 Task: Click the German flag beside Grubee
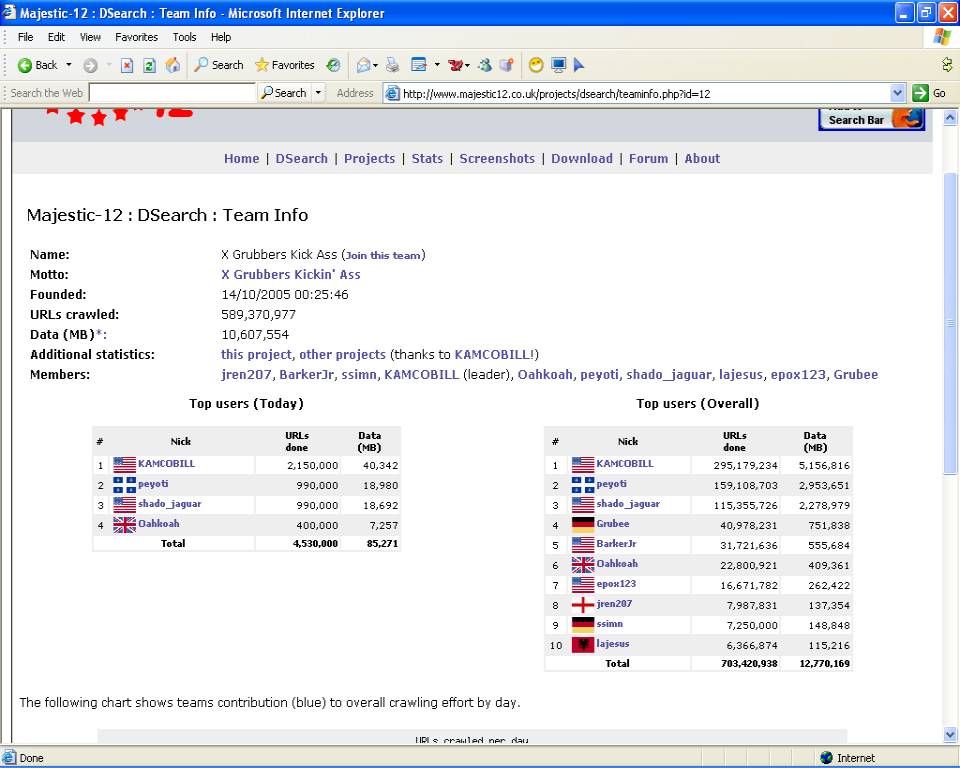pyautogui.click(x=582, y=524)
